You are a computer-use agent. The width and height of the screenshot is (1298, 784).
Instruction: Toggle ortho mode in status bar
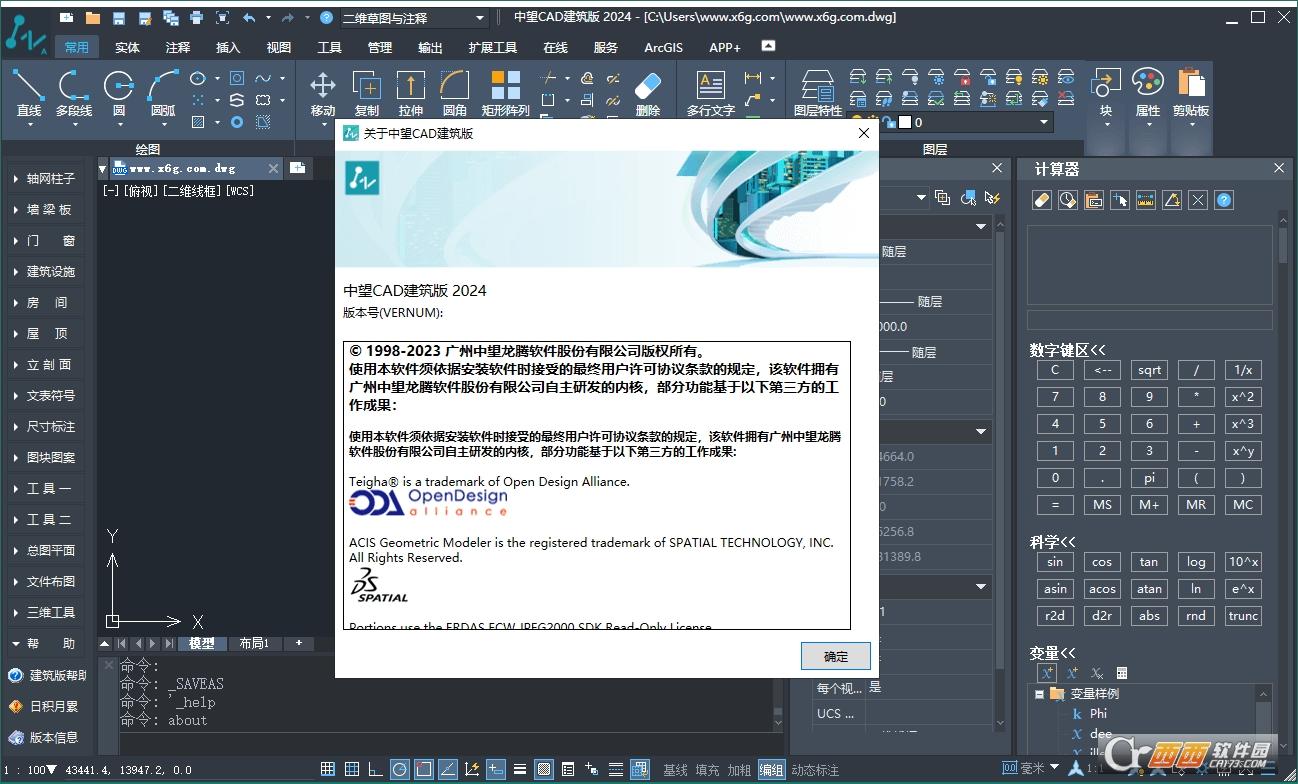375,769
